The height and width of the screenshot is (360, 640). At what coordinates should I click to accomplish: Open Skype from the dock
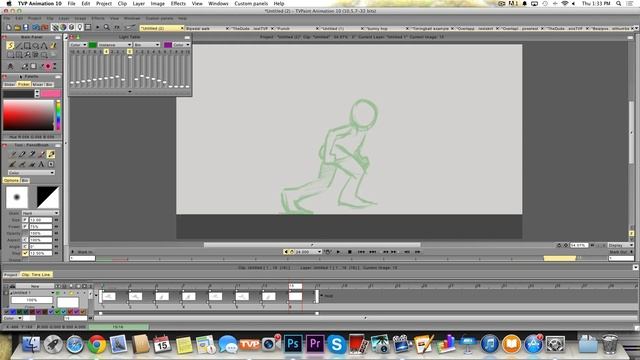coord(336,344)
